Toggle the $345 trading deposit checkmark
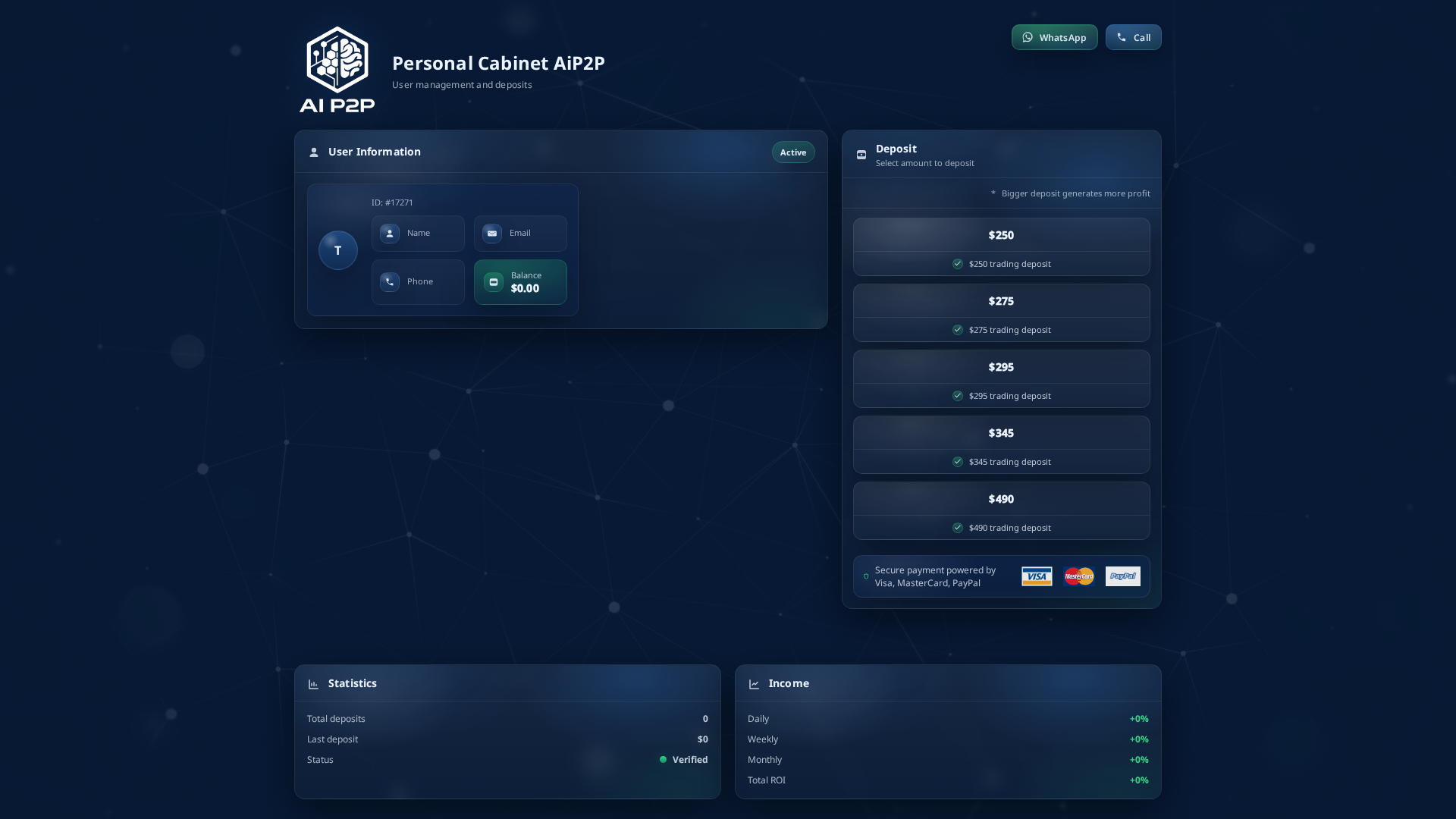 point(957,461)
